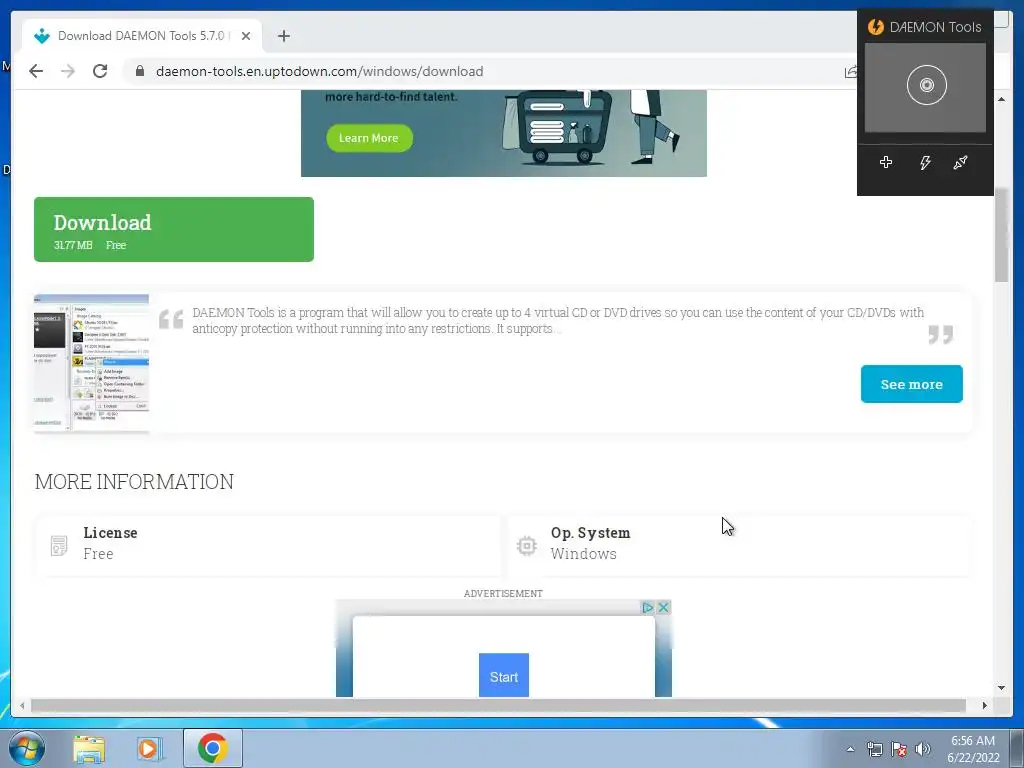This screenshot has height=768, width=1024.
Task: Click the plug connector icon in DAEMON Tools gadget
Action: point(960,162)
